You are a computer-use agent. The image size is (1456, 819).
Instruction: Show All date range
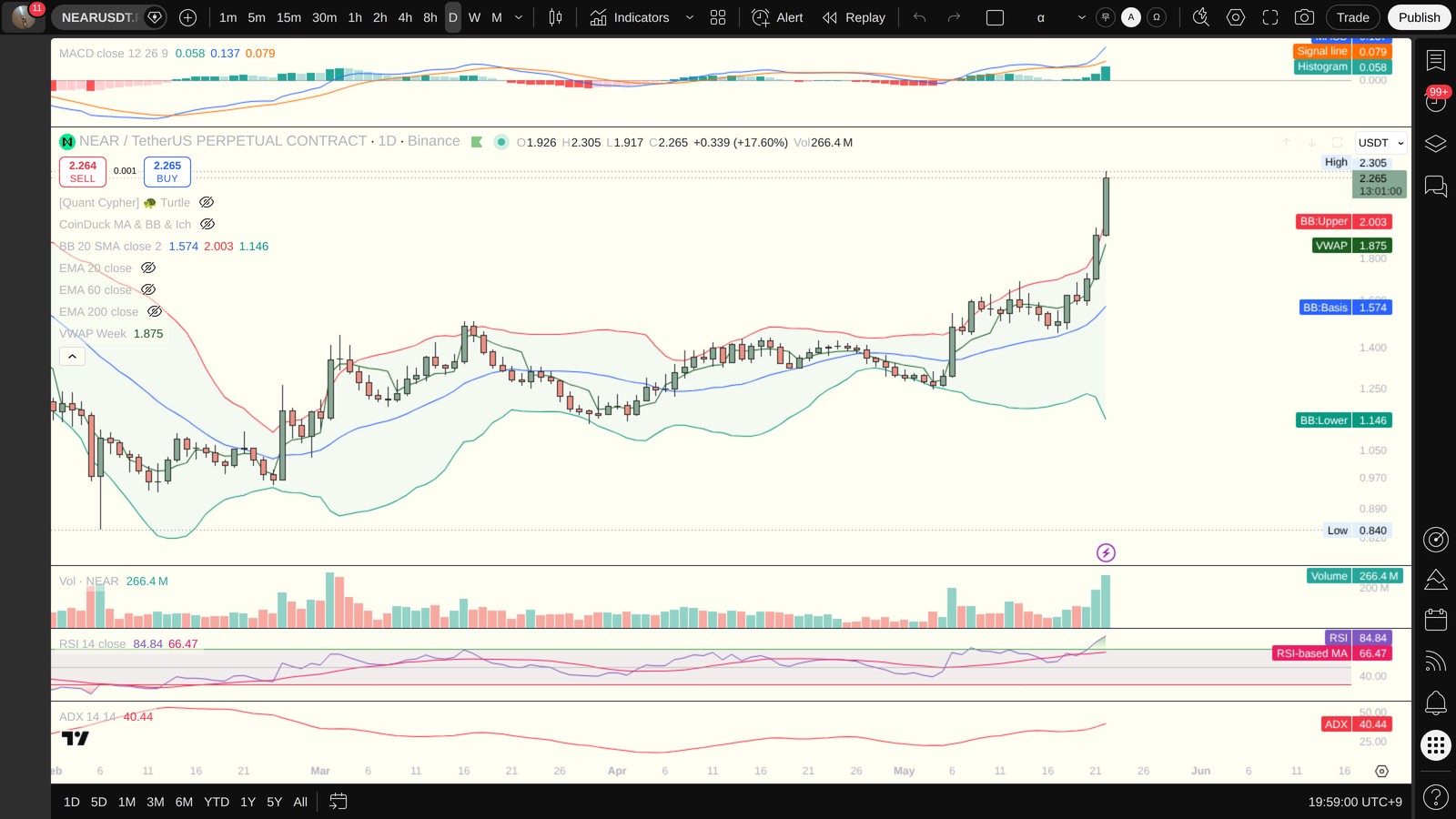coord(300,802)
